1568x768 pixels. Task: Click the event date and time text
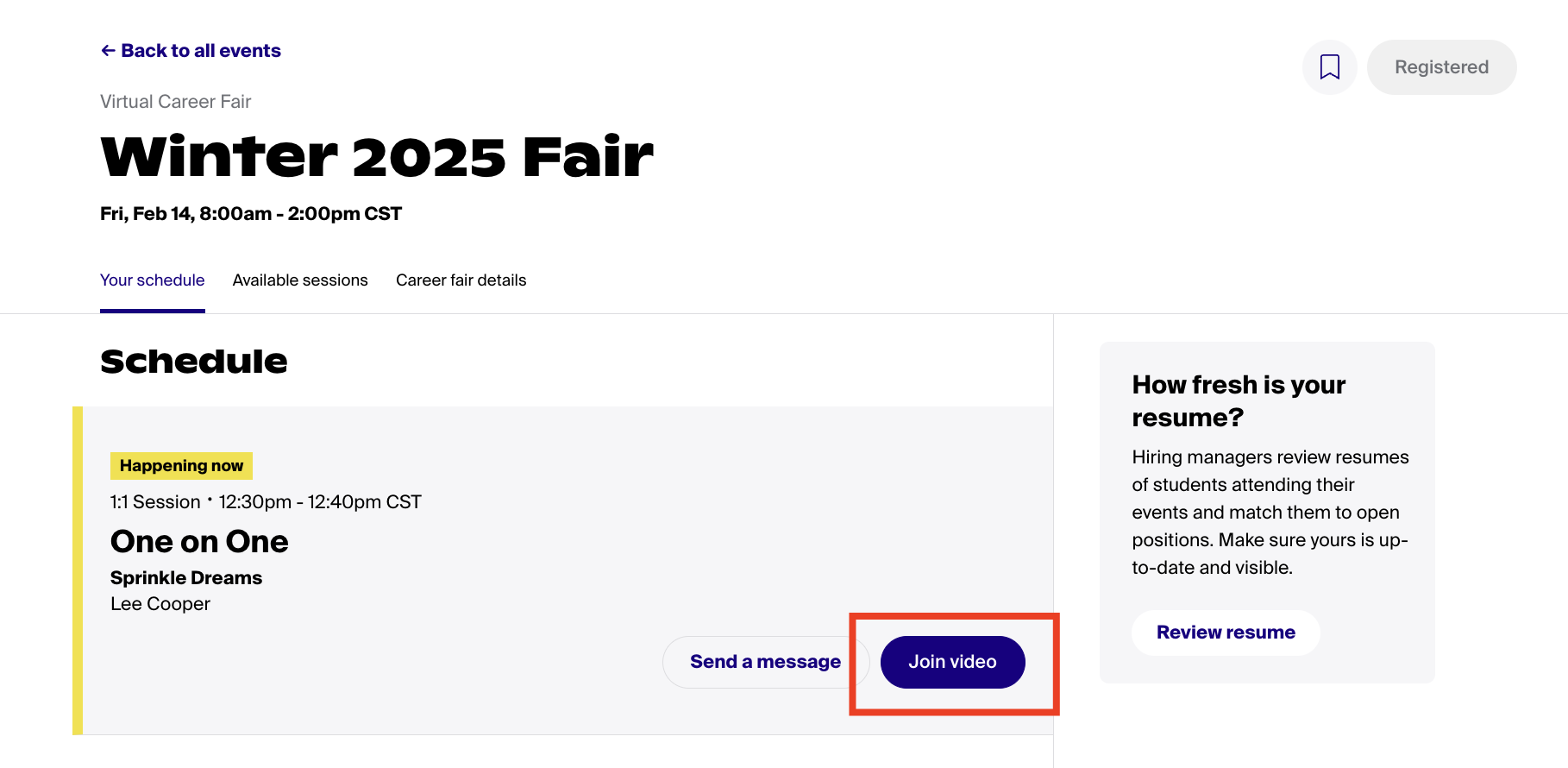pos(251,214)
